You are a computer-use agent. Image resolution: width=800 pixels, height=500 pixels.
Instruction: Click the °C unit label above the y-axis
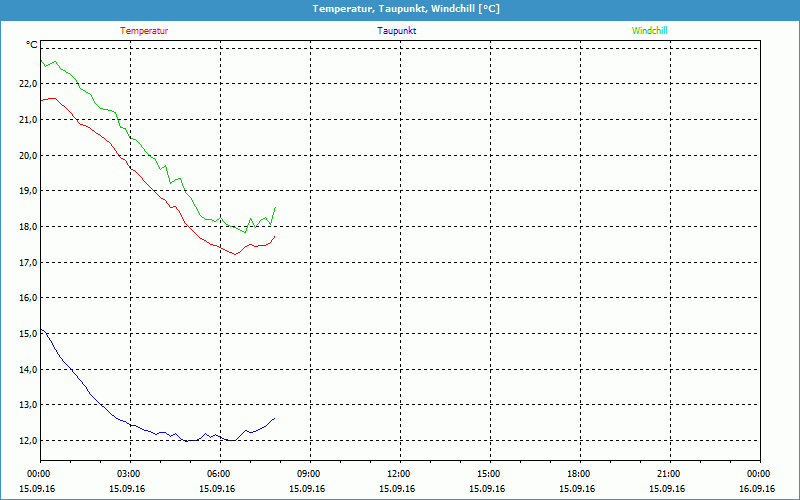pos(32,45)
